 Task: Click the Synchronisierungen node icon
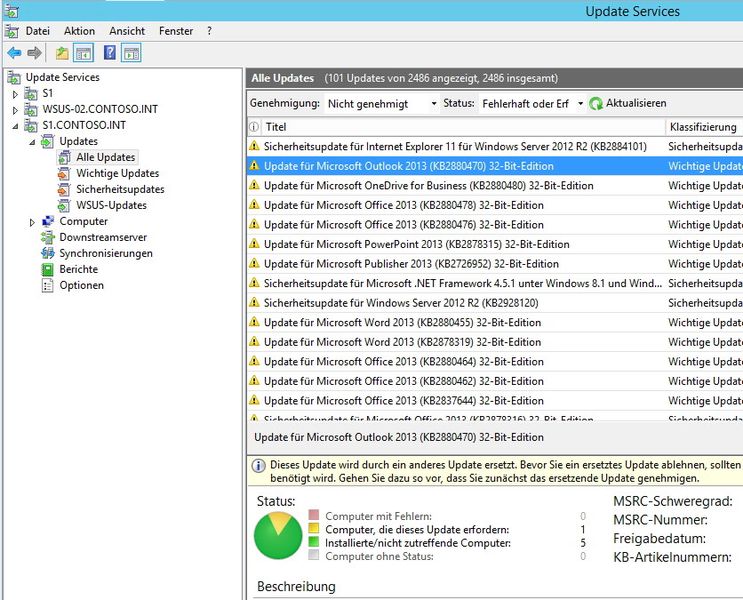tap(48, 254)
